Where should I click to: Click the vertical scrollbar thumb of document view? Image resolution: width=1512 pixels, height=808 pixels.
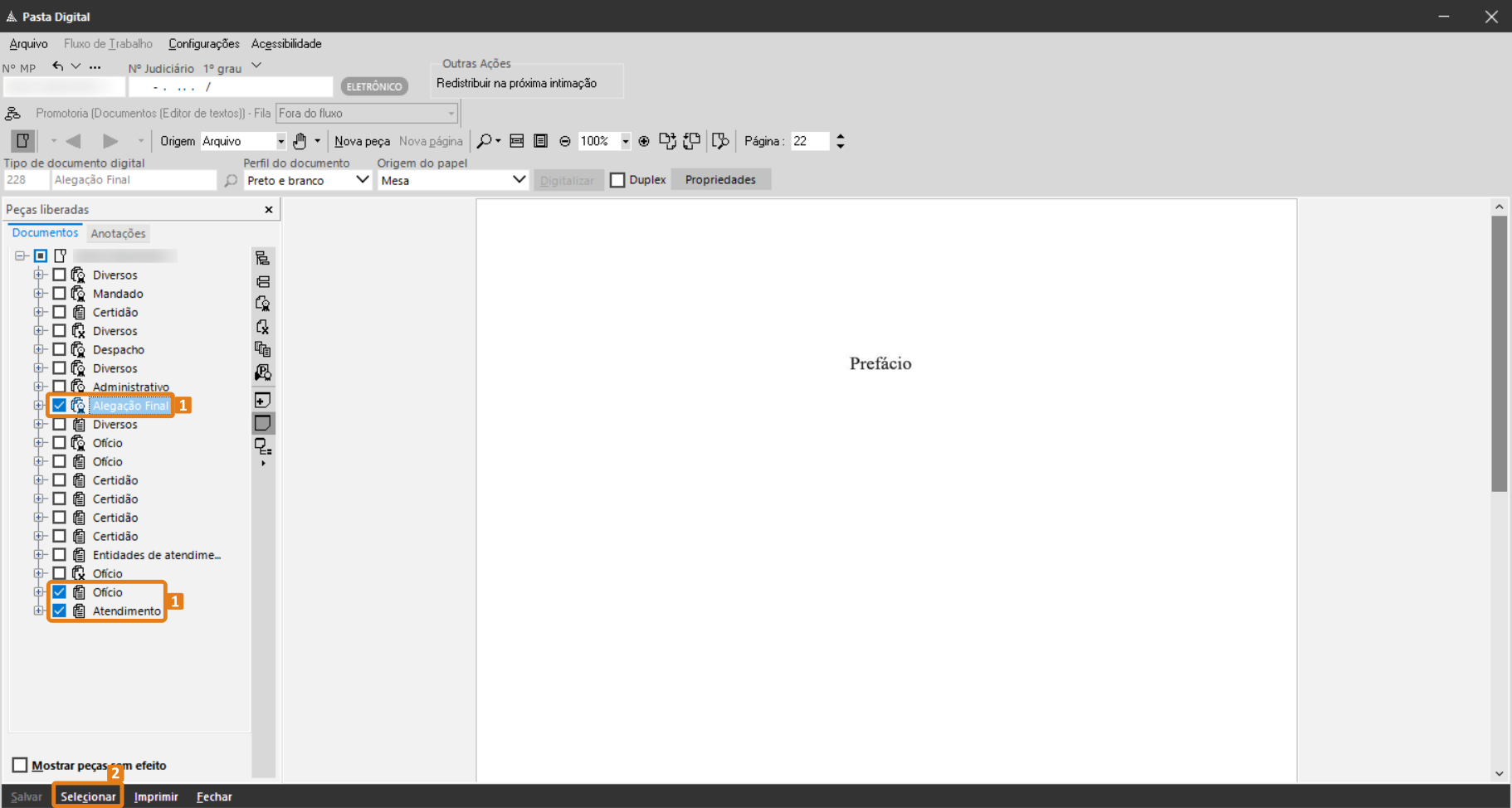(1499, 353)
